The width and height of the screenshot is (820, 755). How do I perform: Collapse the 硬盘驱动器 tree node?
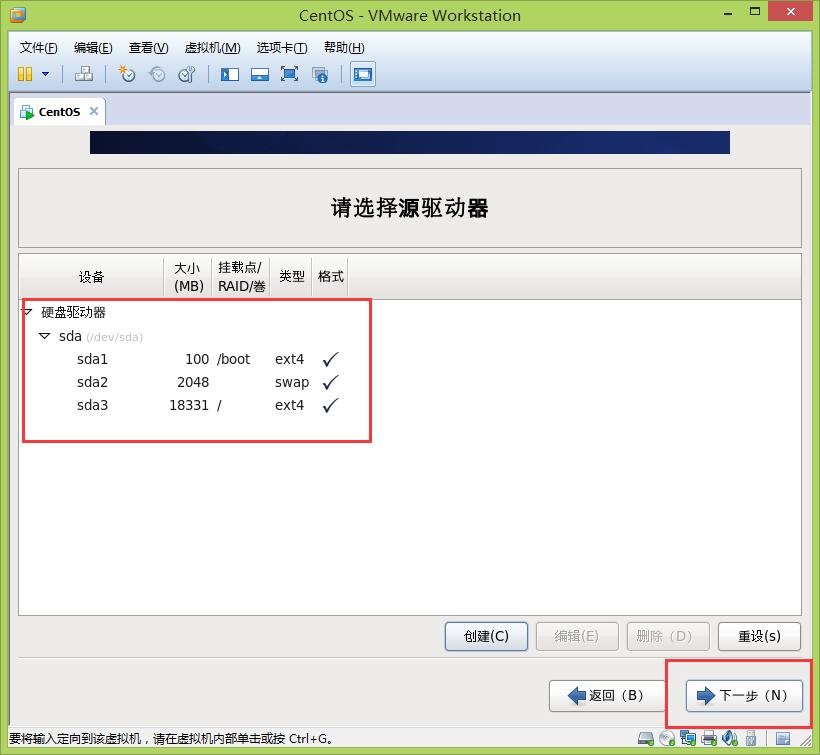[x=27, y=312]
